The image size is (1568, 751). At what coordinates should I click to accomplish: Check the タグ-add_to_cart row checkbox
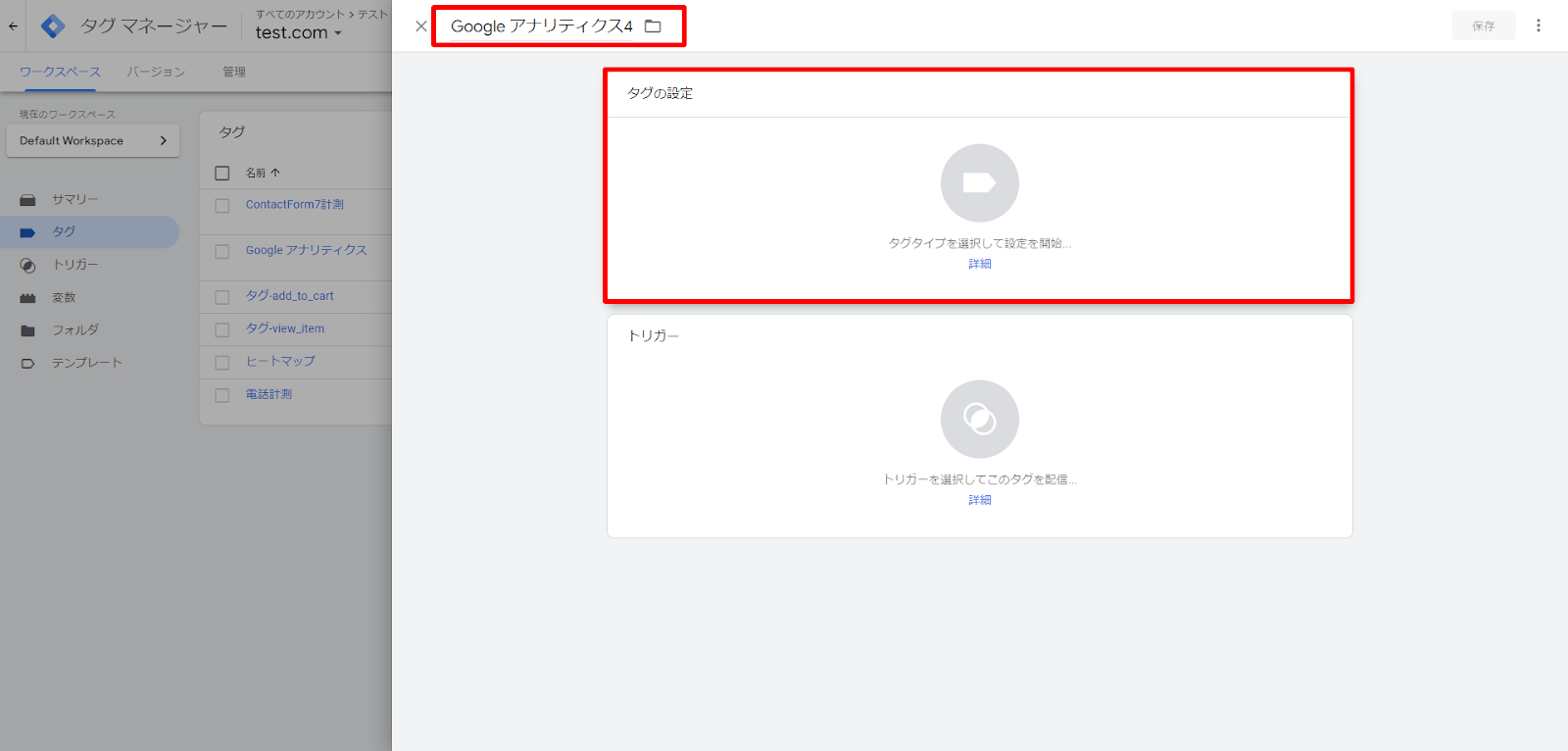click(222, 297)
